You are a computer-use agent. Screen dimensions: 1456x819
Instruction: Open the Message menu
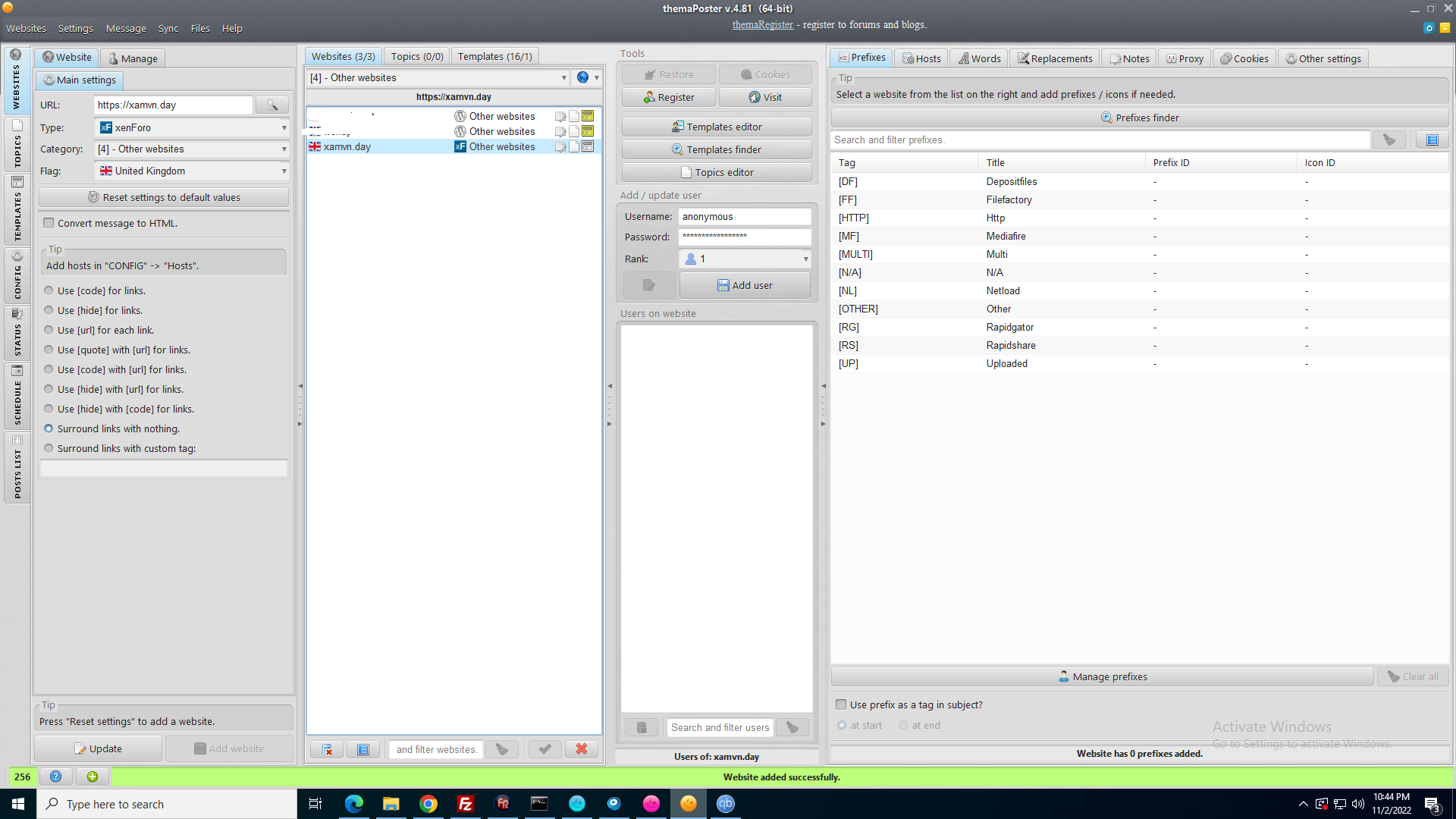126,28
